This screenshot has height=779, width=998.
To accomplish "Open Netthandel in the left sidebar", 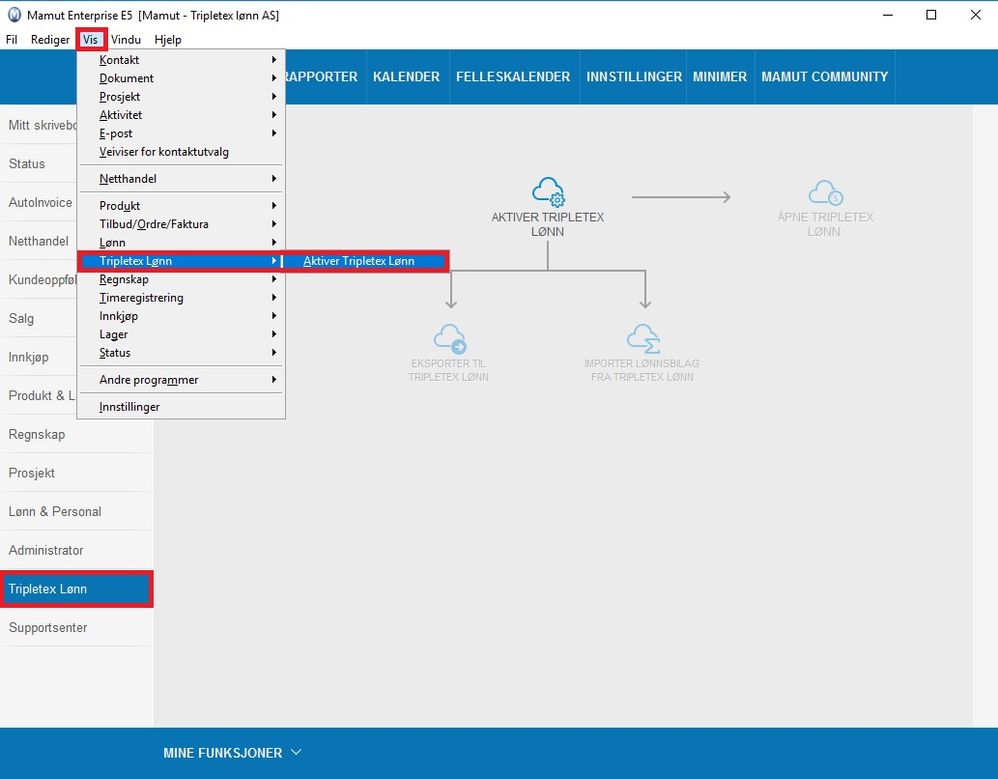I will pyautogui.click(x=39, y=241).
